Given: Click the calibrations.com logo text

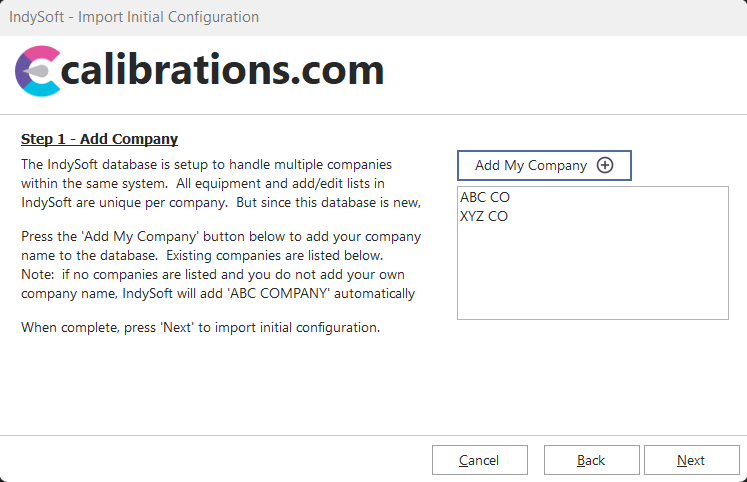Looking at the screenshot, I should coord(222,71).
